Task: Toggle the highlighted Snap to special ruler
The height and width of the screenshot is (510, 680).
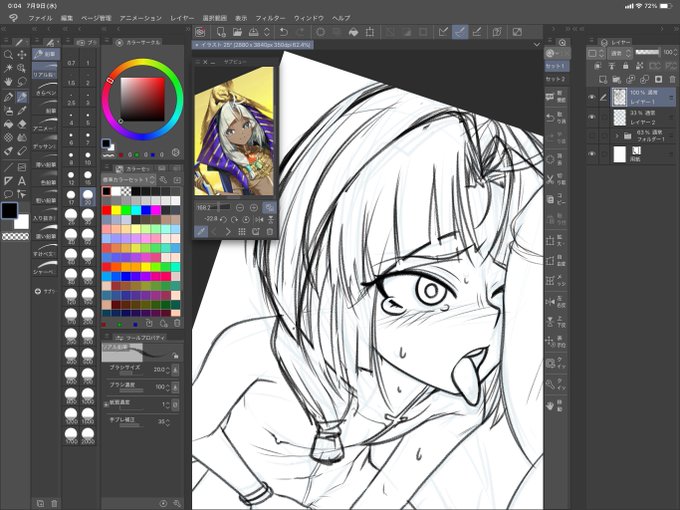Action: pos(460,32)
